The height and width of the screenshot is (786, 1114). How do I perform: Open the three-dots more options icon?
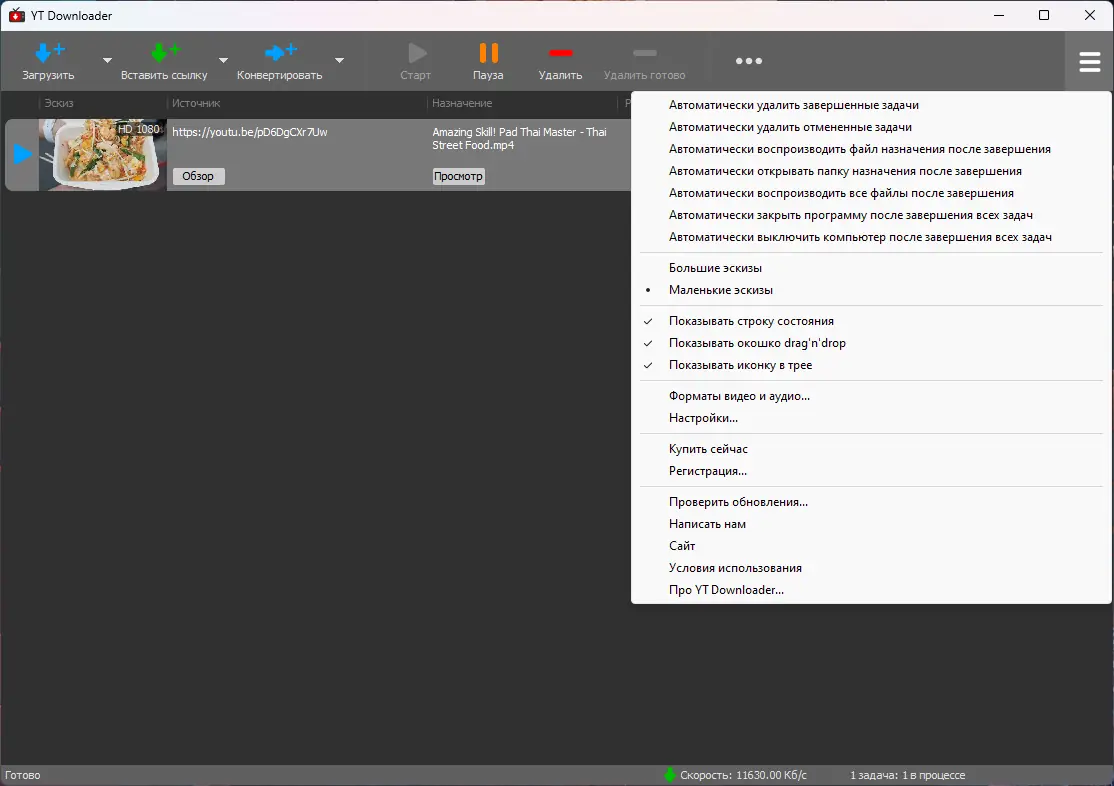(749, 61)
